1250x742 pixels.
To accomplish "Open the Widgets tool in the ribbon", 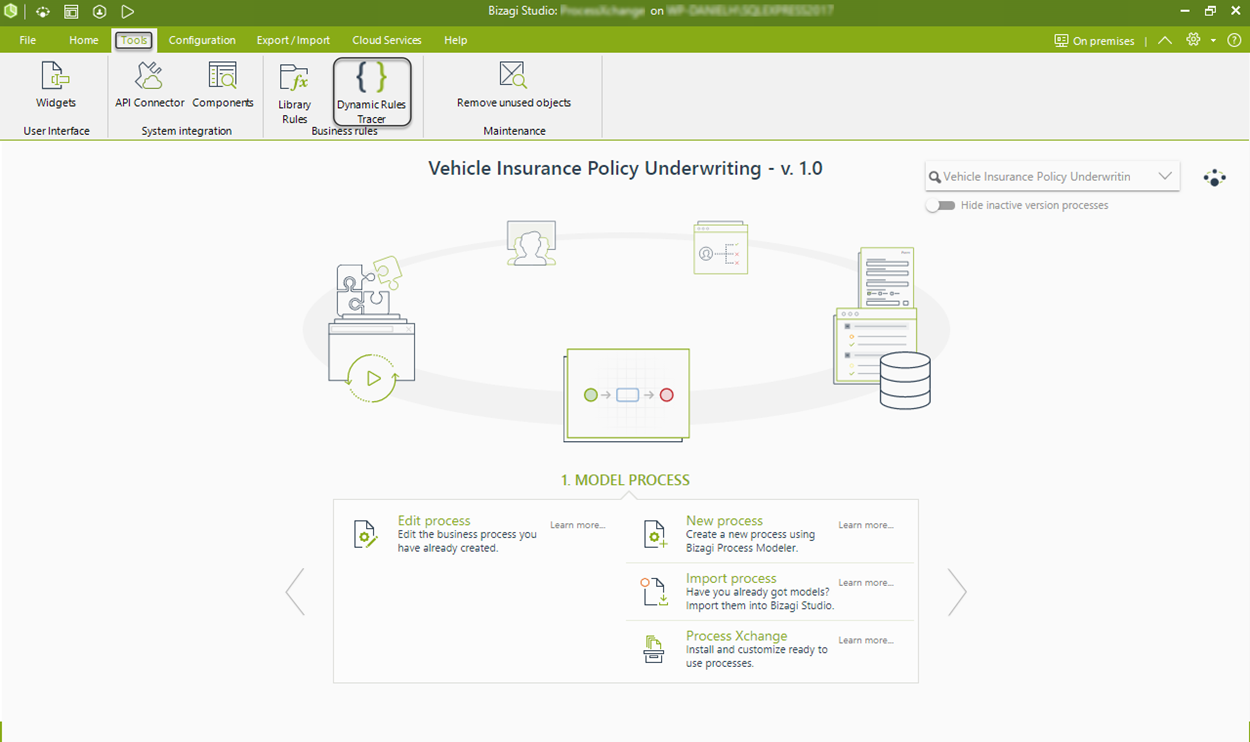I will tap(56, 85).
